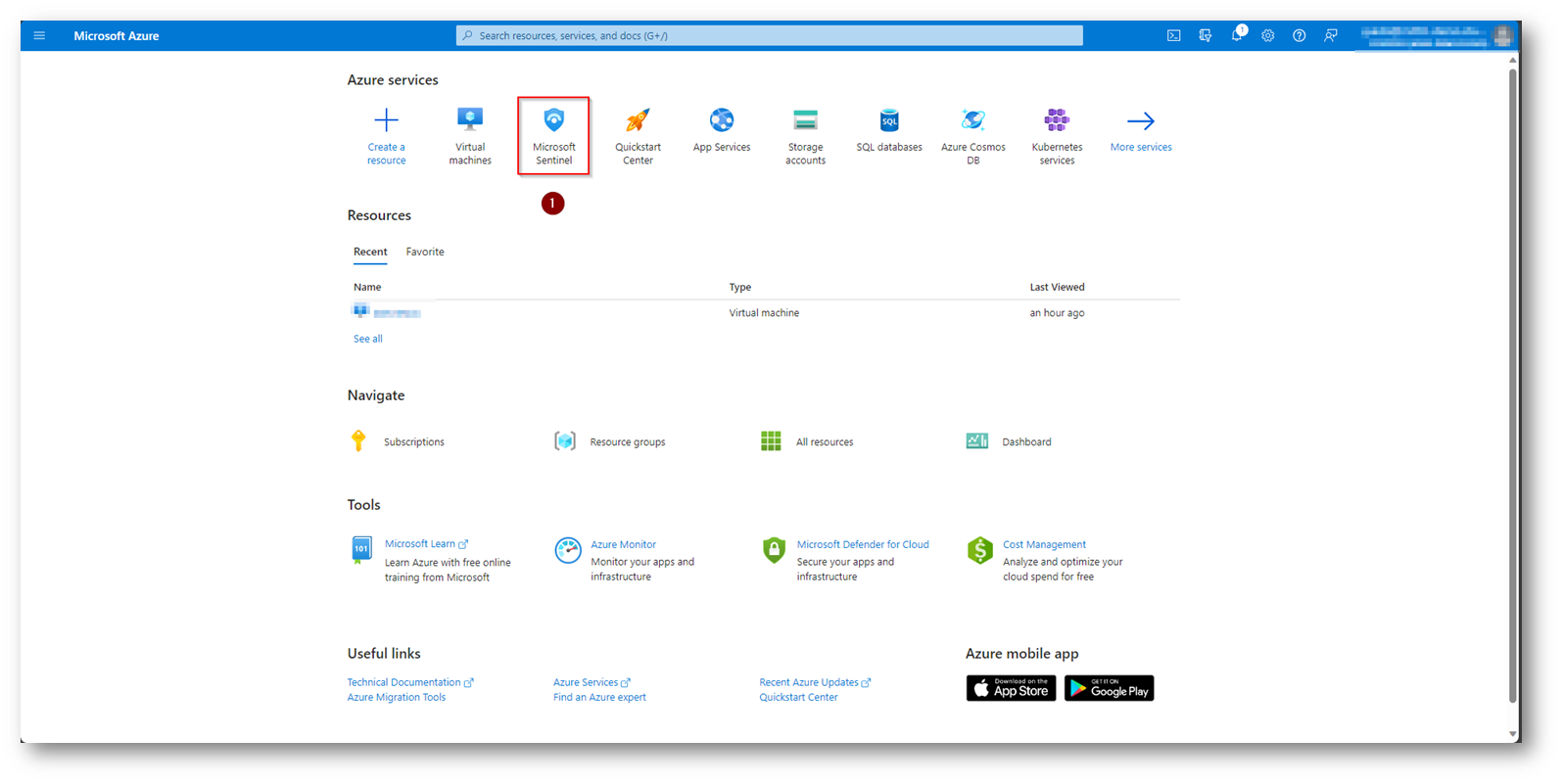Click the 'an hour ago' cell
Screen dimensions: 1563x784
point(1057,313)
